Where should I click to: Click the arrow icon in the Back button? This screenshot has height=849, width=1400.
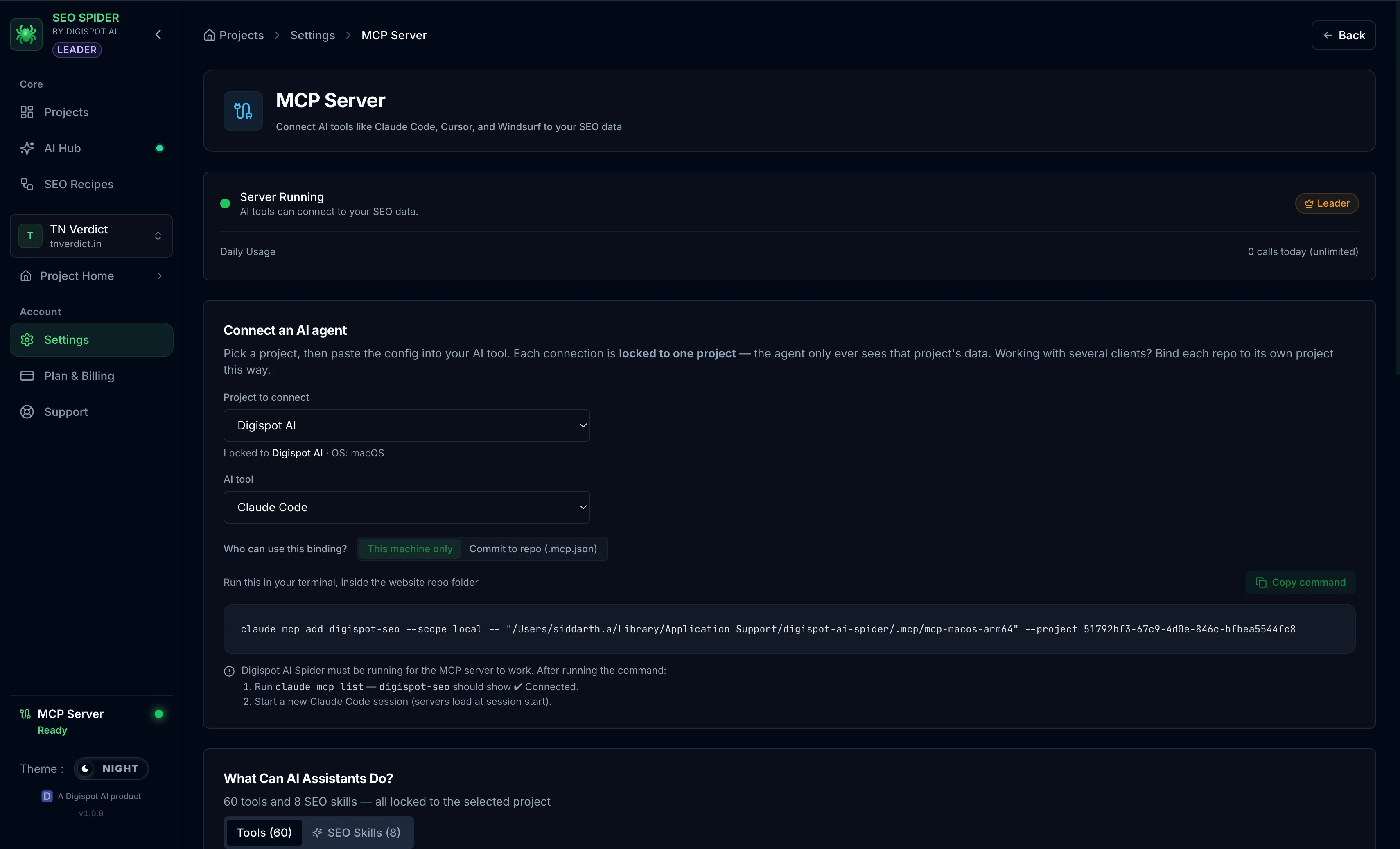click(1327, 35)
